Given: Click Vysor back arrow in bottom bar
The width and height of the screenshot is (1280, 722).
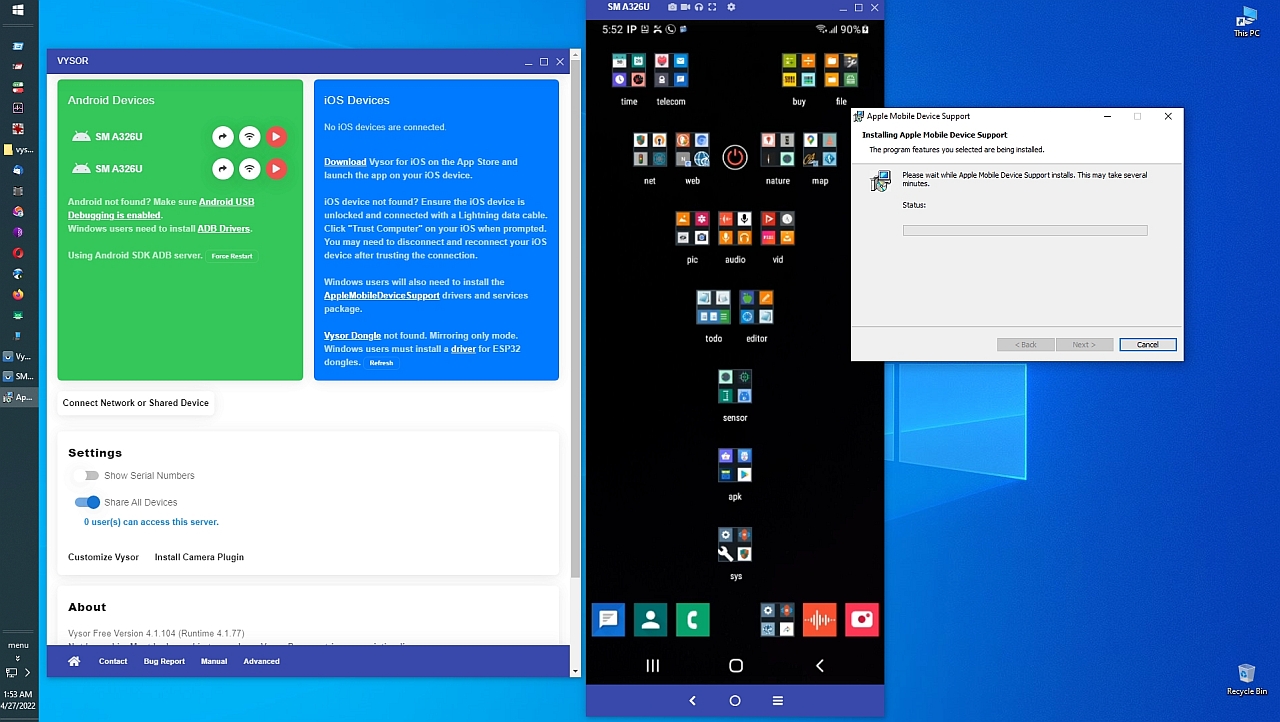Looking at the screenshot, I should tap(692, 701).
